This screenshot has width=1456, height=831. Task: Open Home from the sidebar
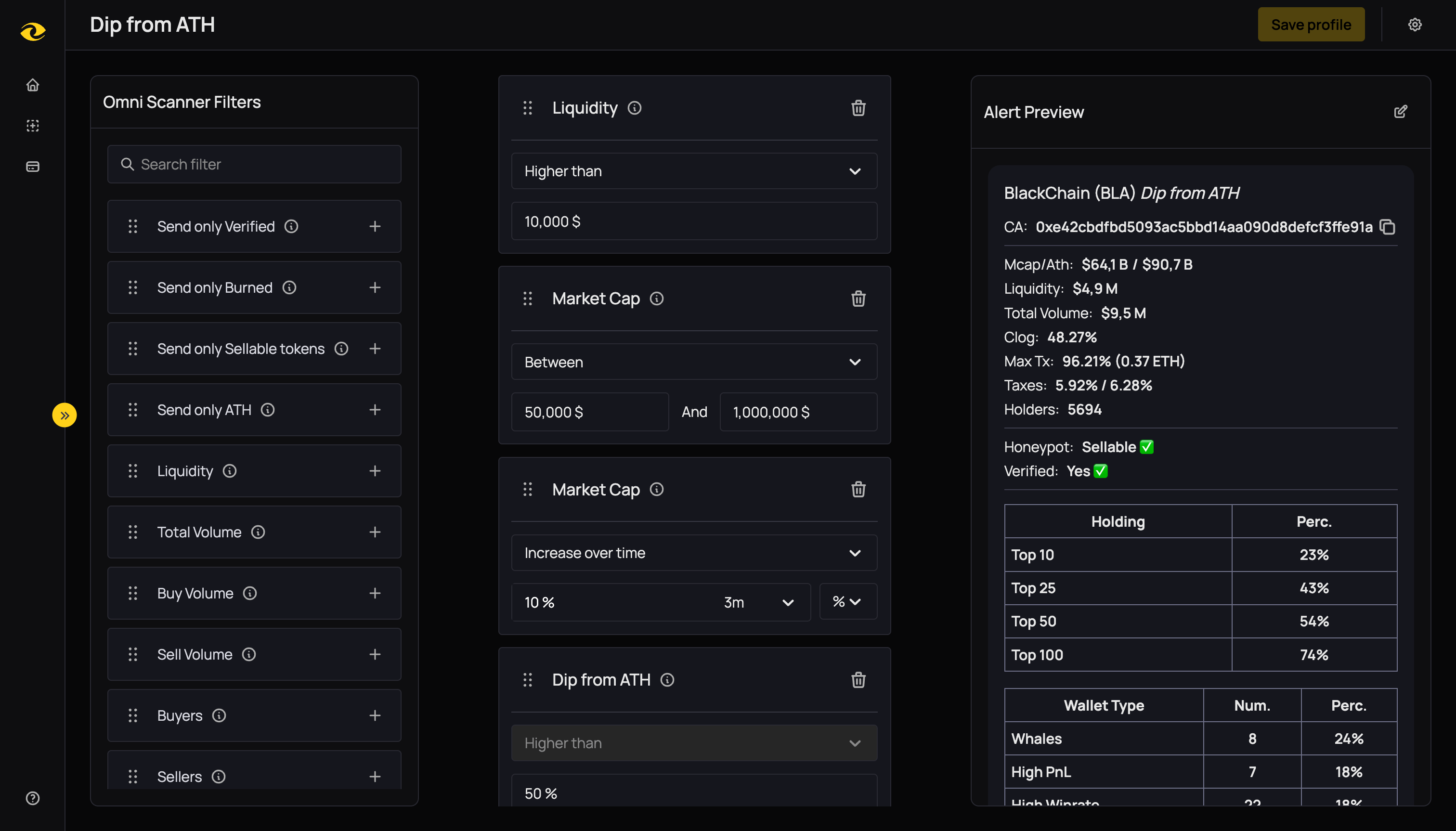[x=33, y=84]
